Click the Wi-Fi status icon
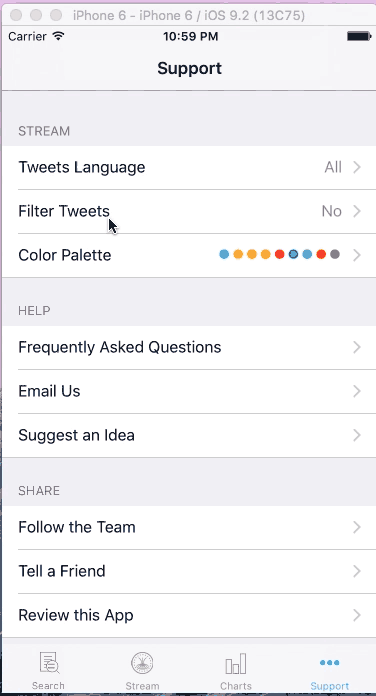 (x=58, y=36)
